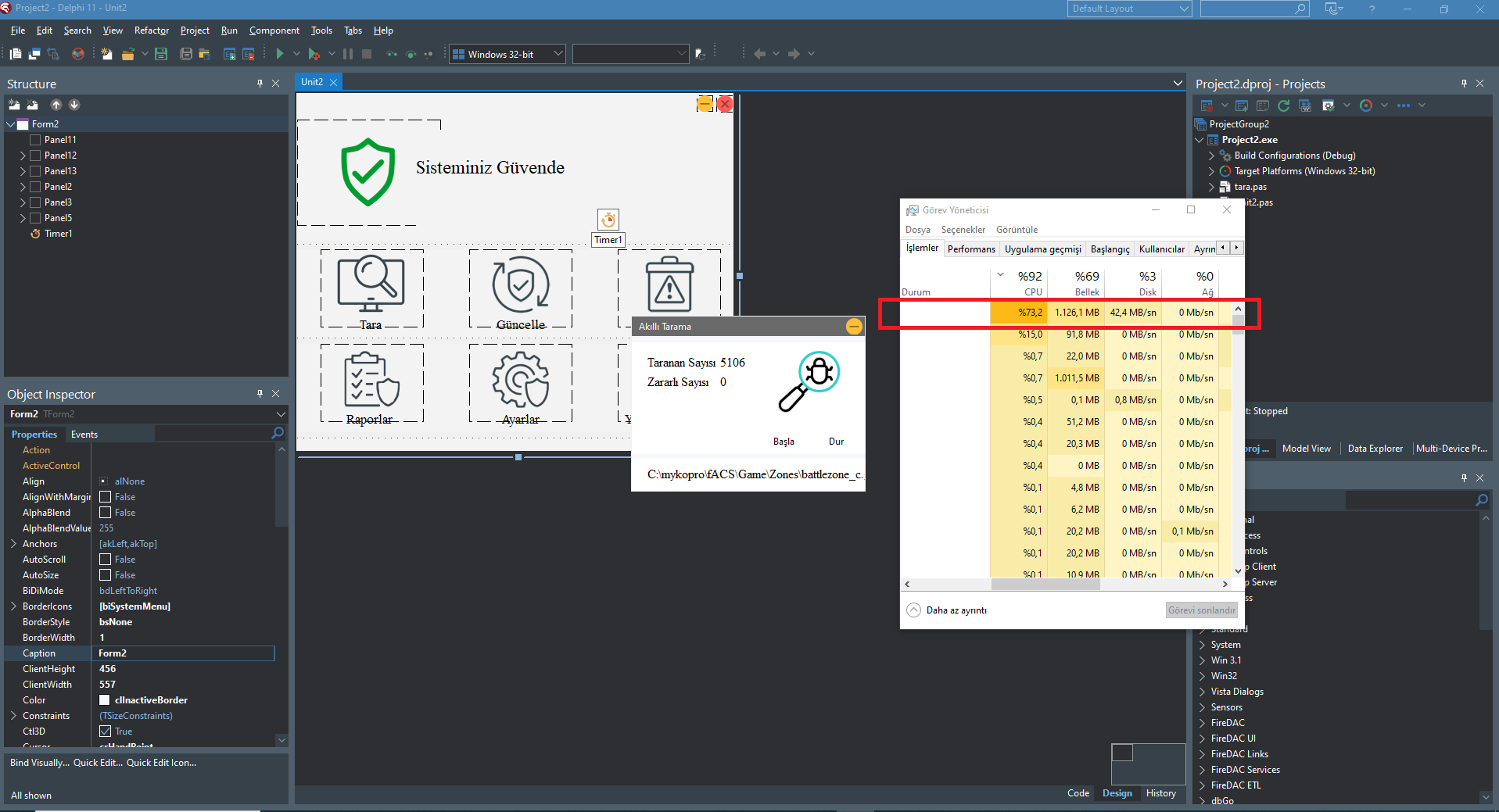Select the Tara scan icon on form
The image size is (1499, 812).
(x=371, y=284)
